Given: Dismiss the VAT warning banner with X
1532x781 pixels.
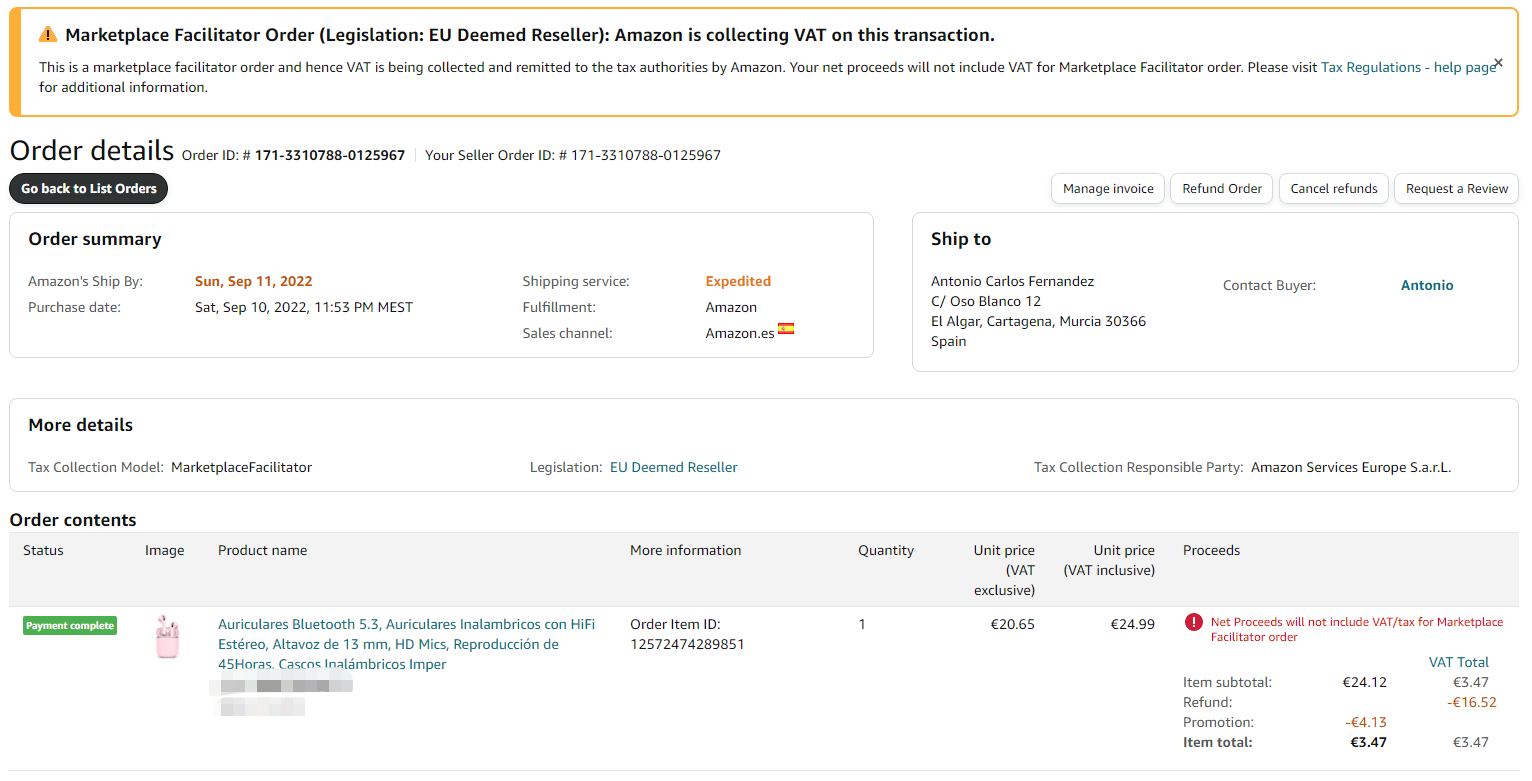Looking at the screenshot, I should click(x=1498, y=62).
